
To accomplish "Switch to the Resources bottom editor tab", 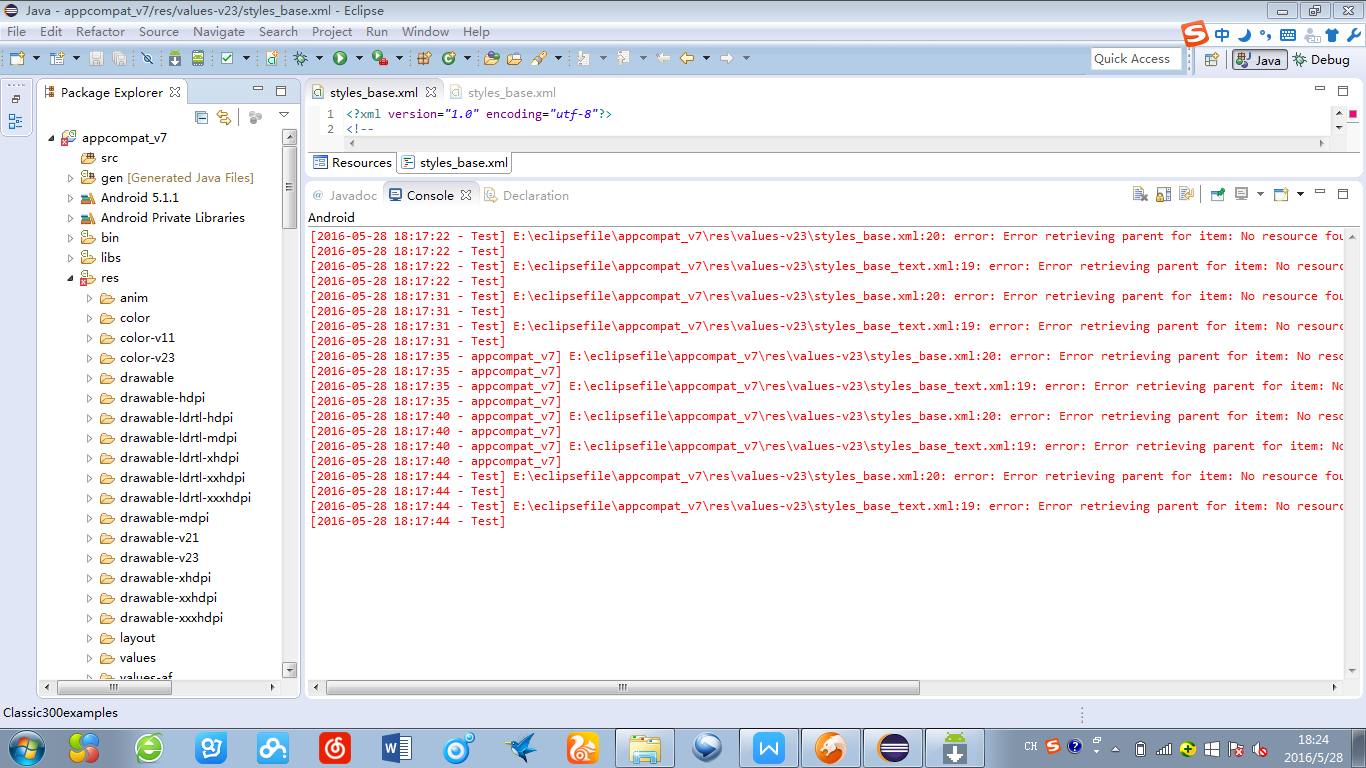I will click(x=352, y=162).
